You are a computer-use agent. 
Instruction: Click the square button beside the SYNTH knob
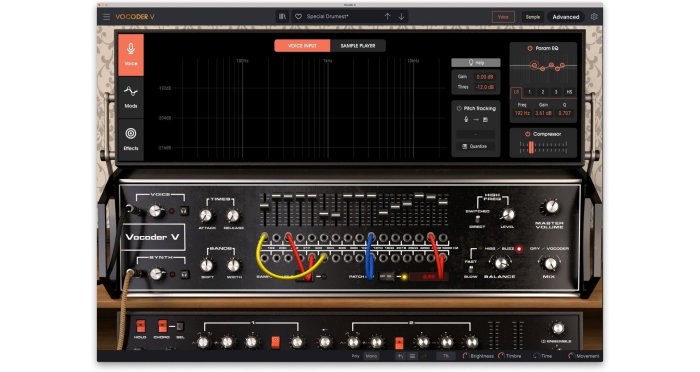point(184,274)
